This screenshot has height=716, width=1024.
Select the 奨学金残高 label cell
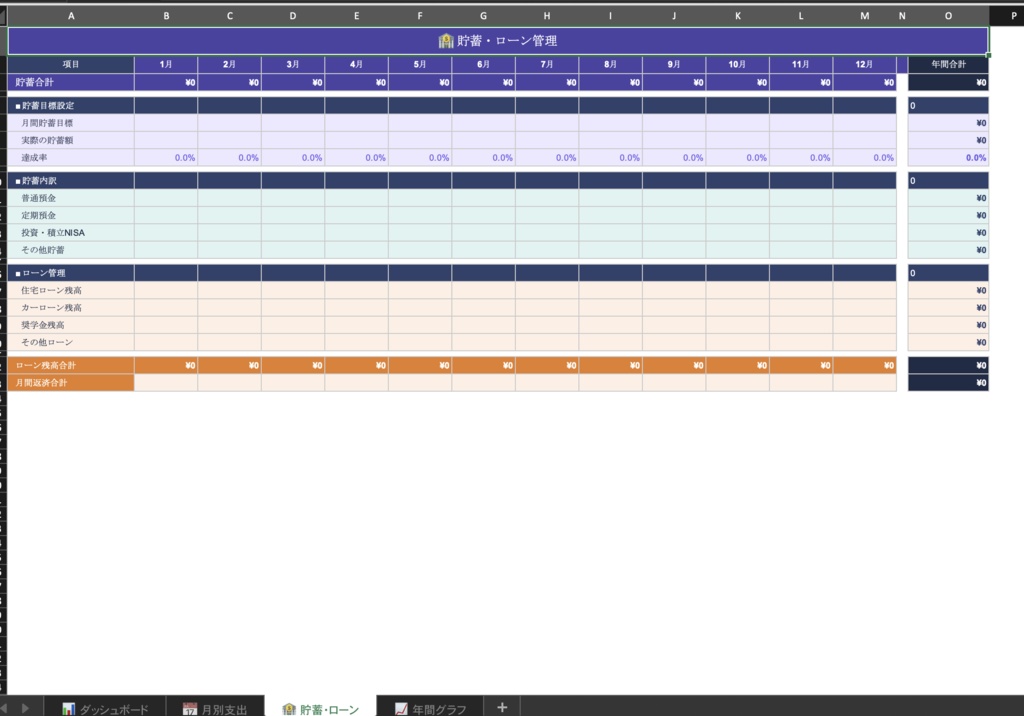[x=71, y=325]
